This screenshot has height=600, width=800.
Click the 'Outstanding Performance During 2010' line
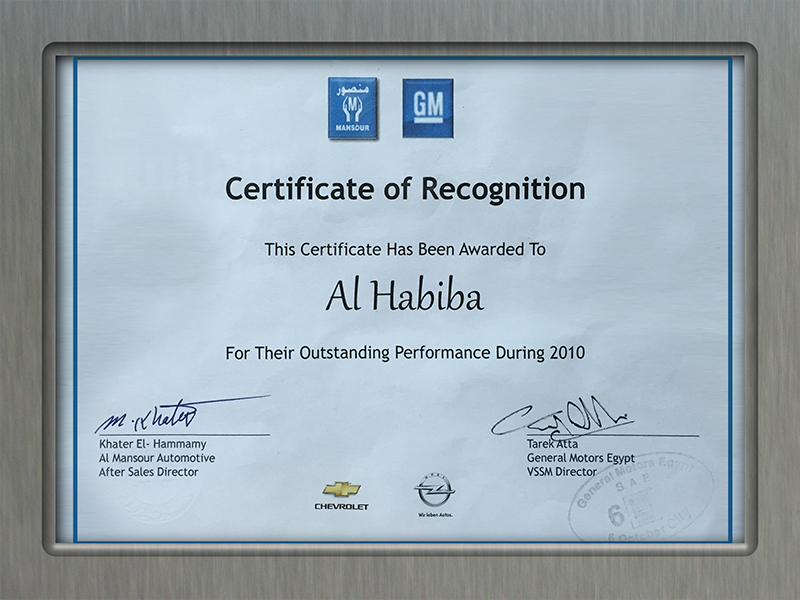coord(405,352)
